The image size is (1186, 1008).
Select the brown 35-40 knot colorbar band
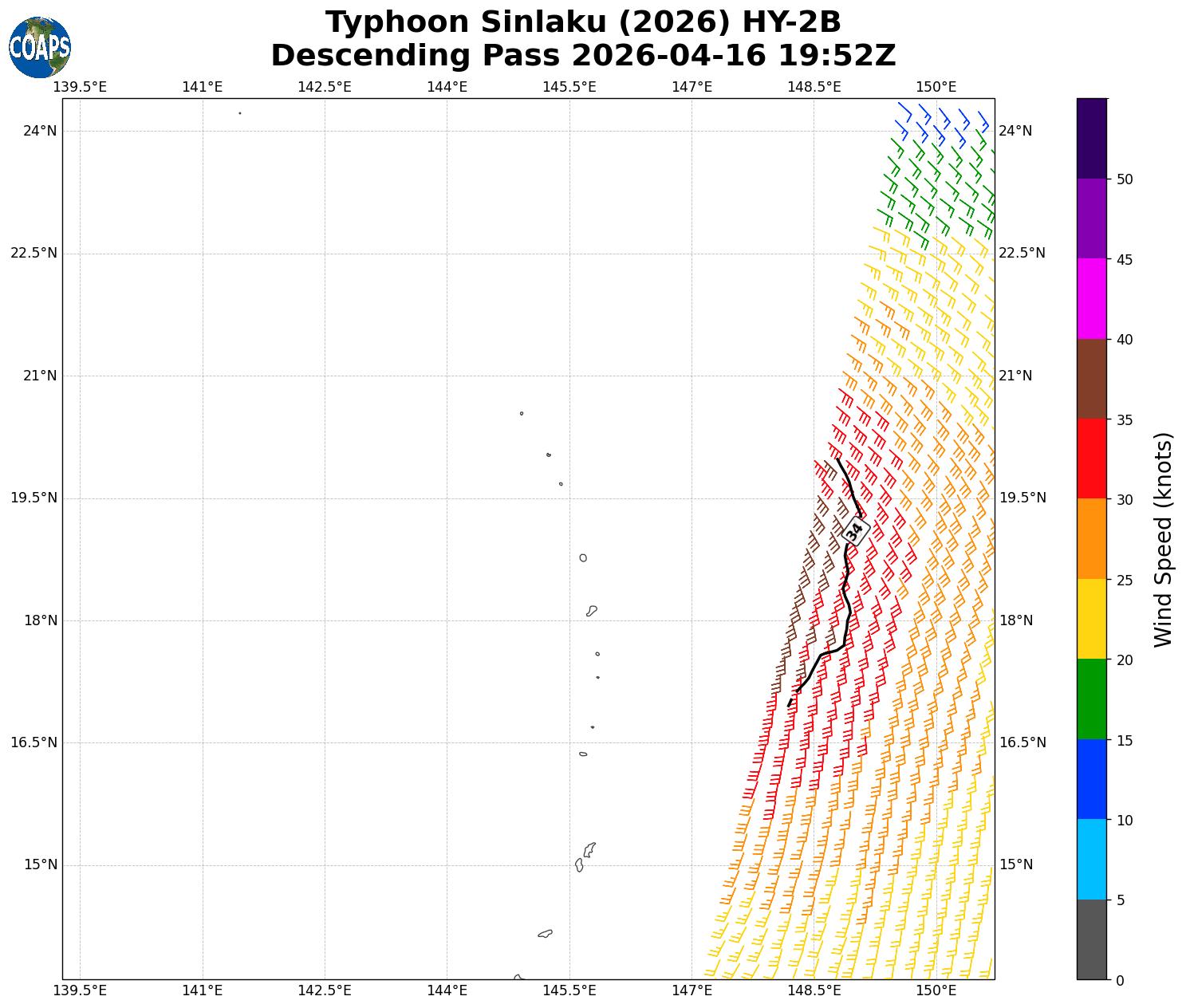tap(1091, 379)
